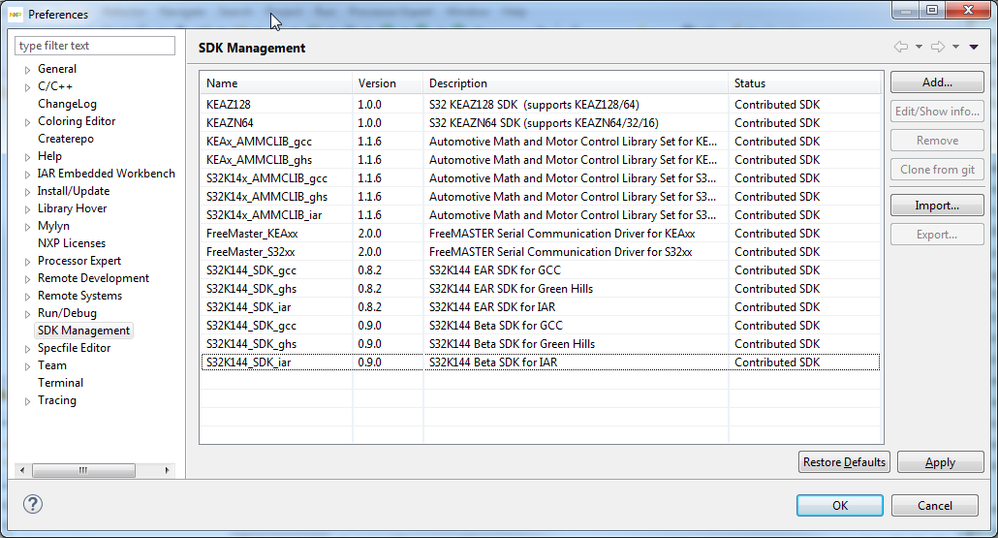The width and height of the screenshot is (998, 538).
Task: Select the KEAZN64 SDK row
Action: coord(541,123)
